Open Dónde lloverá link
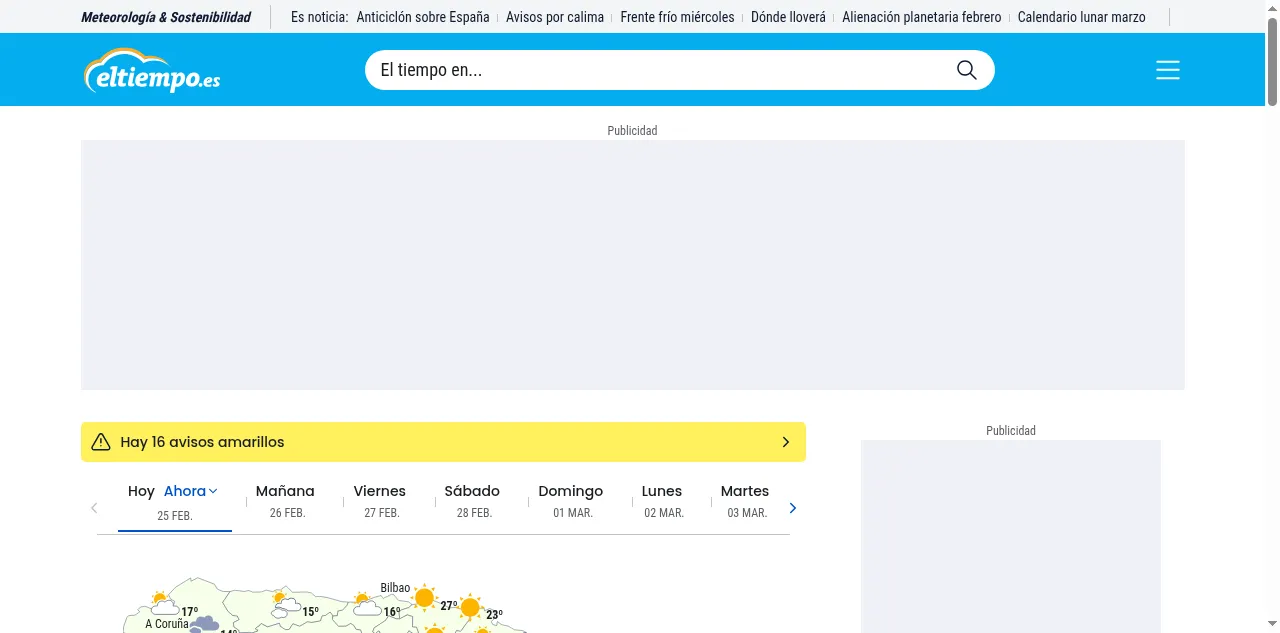This screenshot has height=633, width=1280. (x=788, y=17)
